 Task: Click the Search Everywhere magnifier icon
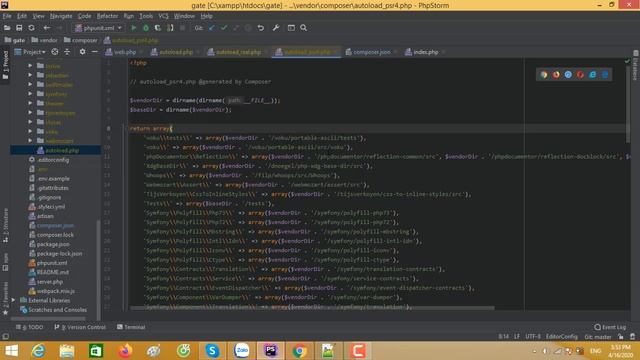coord(303,28)
